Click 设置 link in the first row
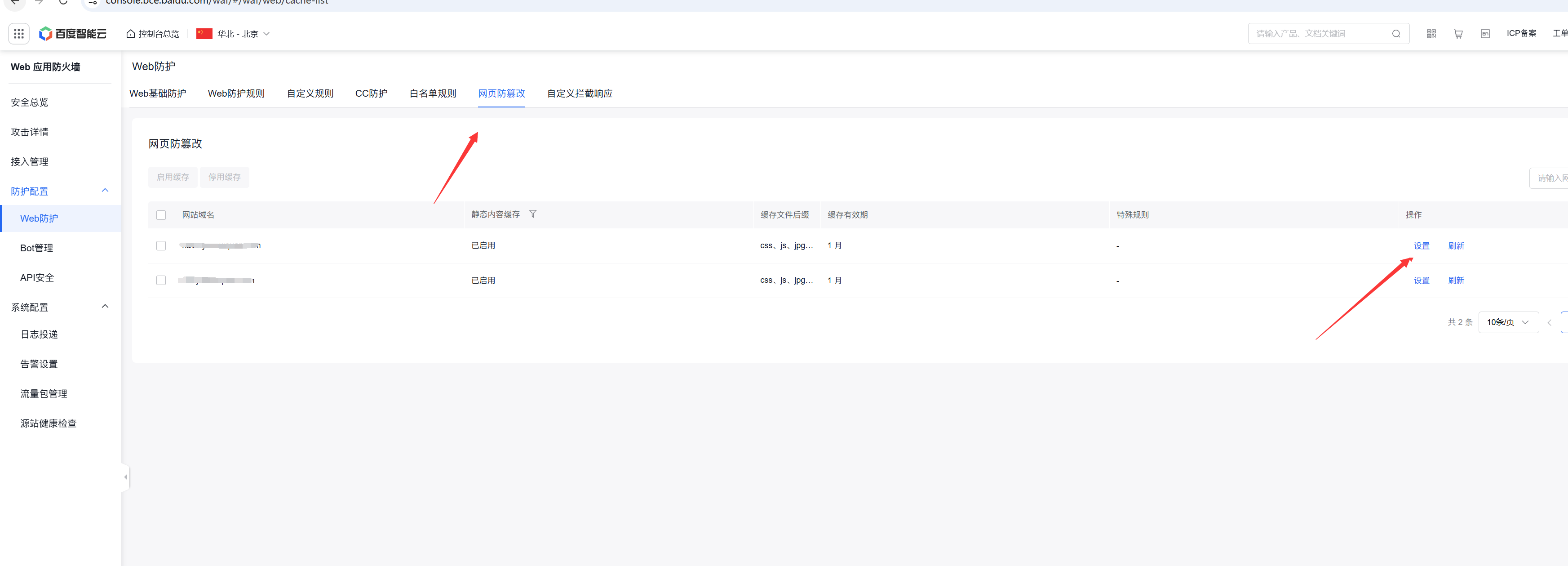 pos(1421,245)
